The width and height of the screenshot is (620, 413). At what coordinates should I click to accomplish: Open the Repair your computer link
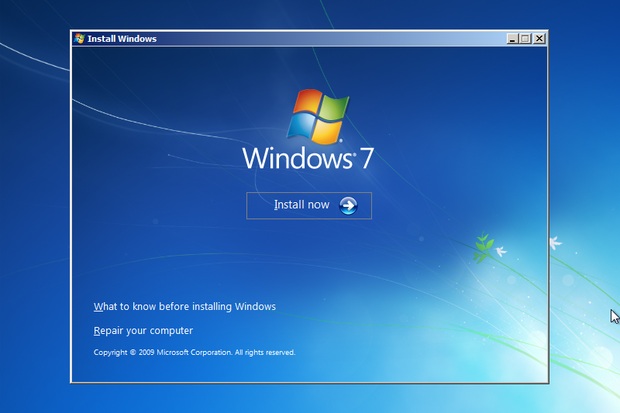click(x=143, y=331)
